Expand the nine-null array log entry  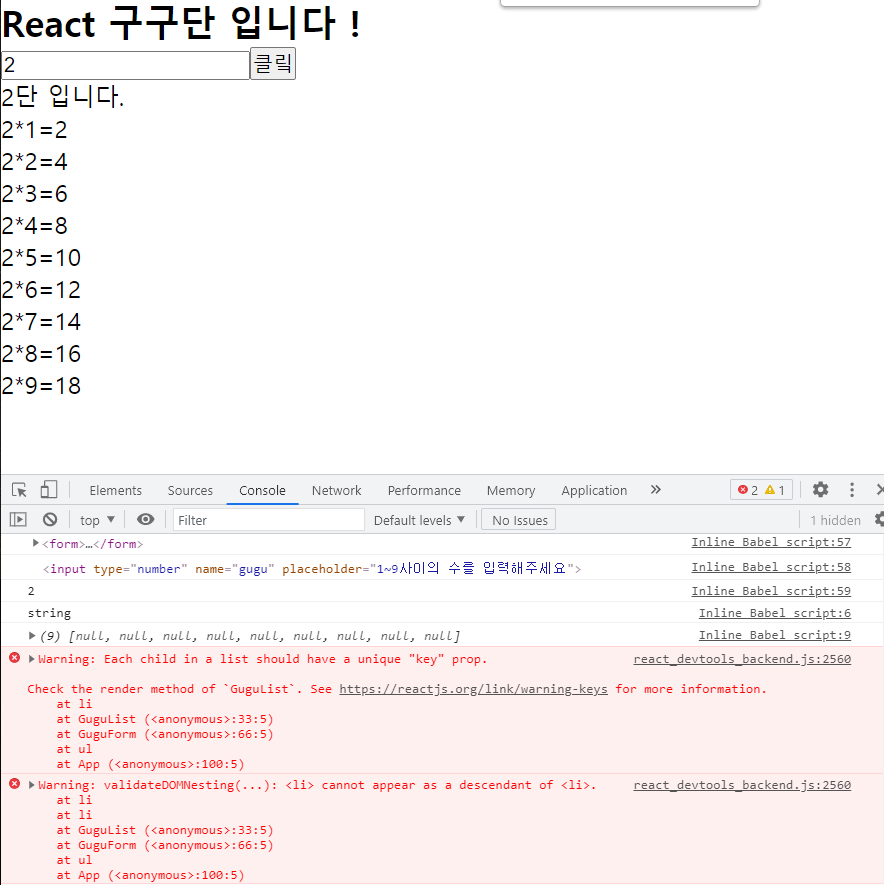coord(32,636)
